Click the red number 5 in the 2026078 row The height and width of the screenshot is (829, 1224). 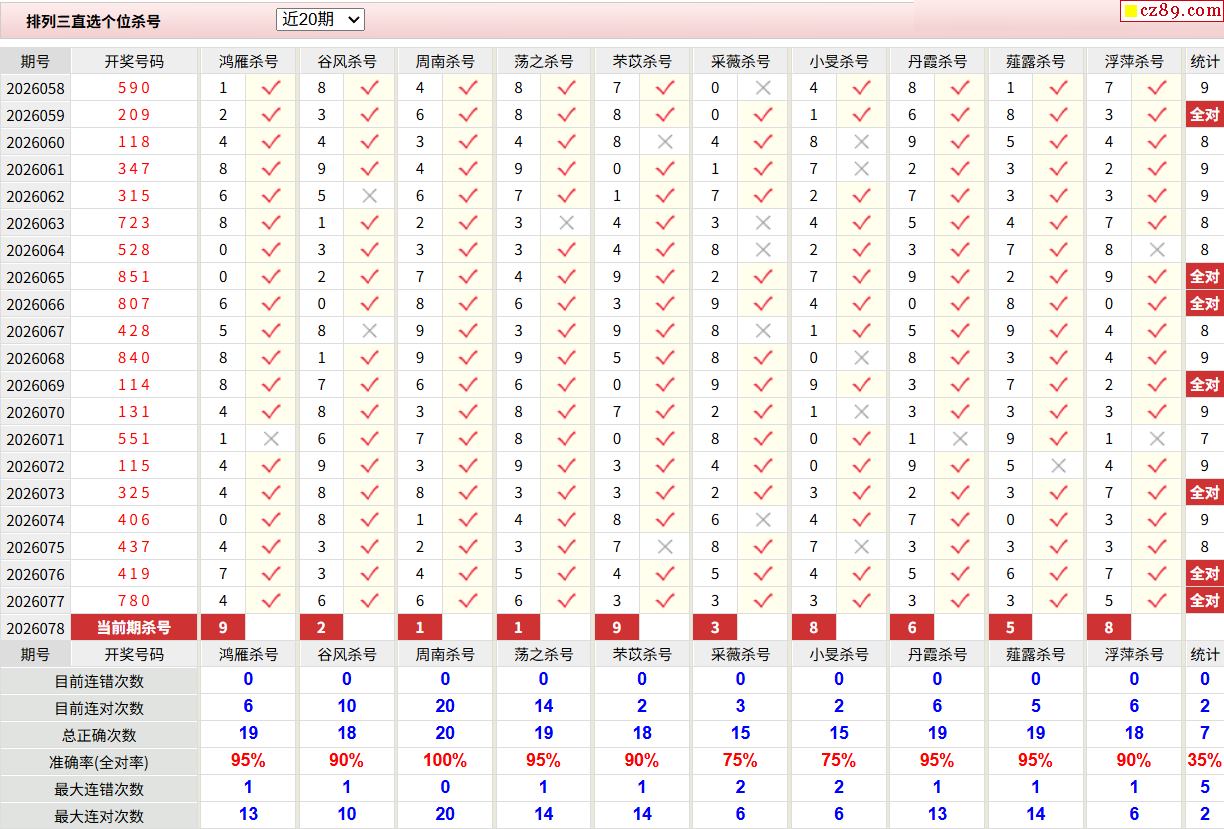1010,628
